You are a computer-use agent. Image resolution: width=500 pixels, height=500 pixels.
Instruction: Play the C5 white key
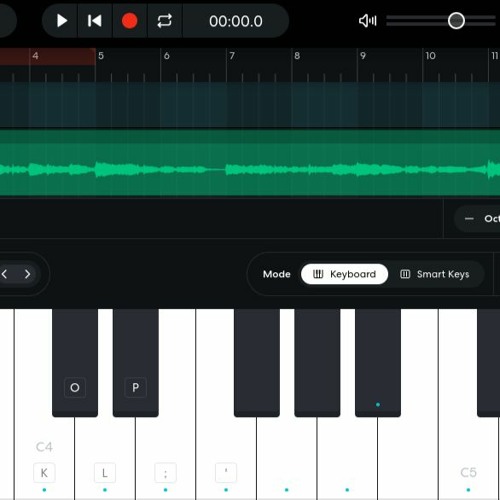pos(468,460)
